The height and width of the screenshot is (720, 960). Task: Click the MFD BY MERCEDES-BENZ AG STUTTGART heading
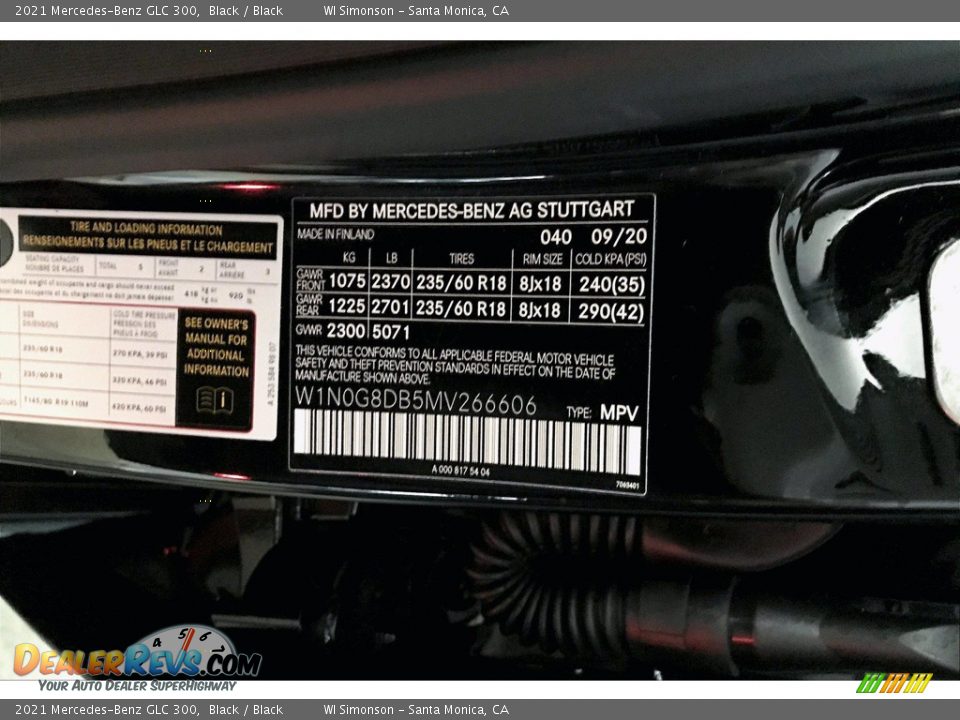pyautogui.click(x=471, y=210)
